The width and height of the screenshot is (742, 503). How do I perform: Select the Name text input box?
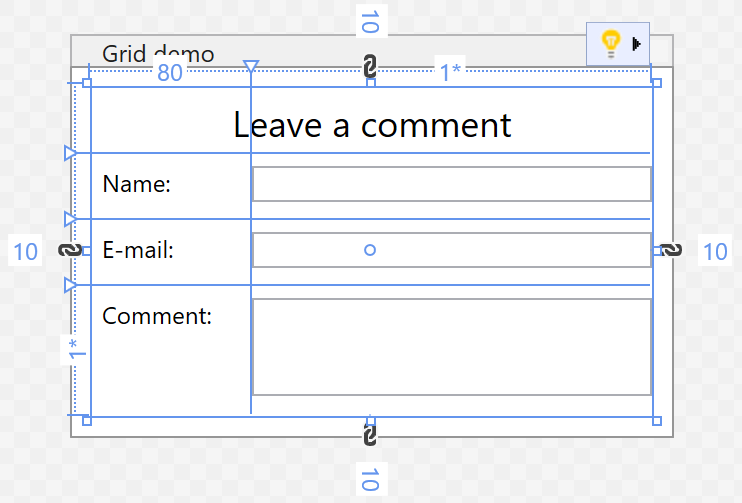pyautogui.click(x=451, y=184)
